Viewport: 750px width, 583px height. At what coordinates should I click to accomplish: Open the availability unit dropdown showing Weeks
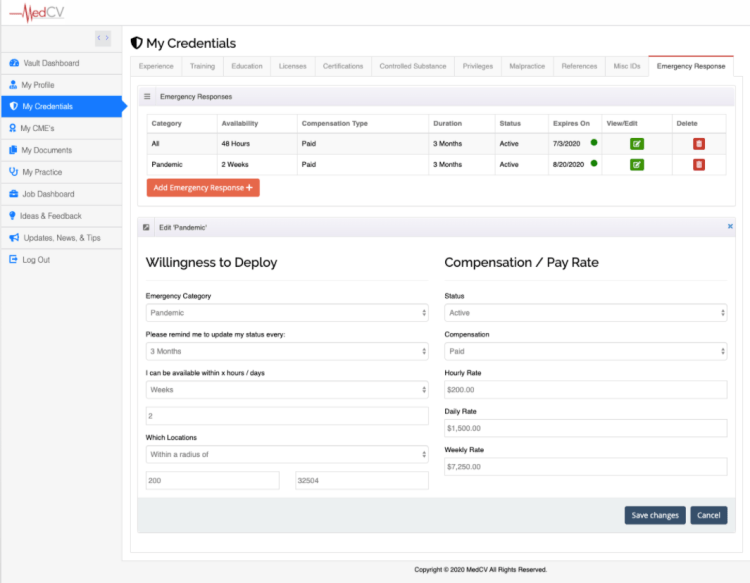(287, 390)
